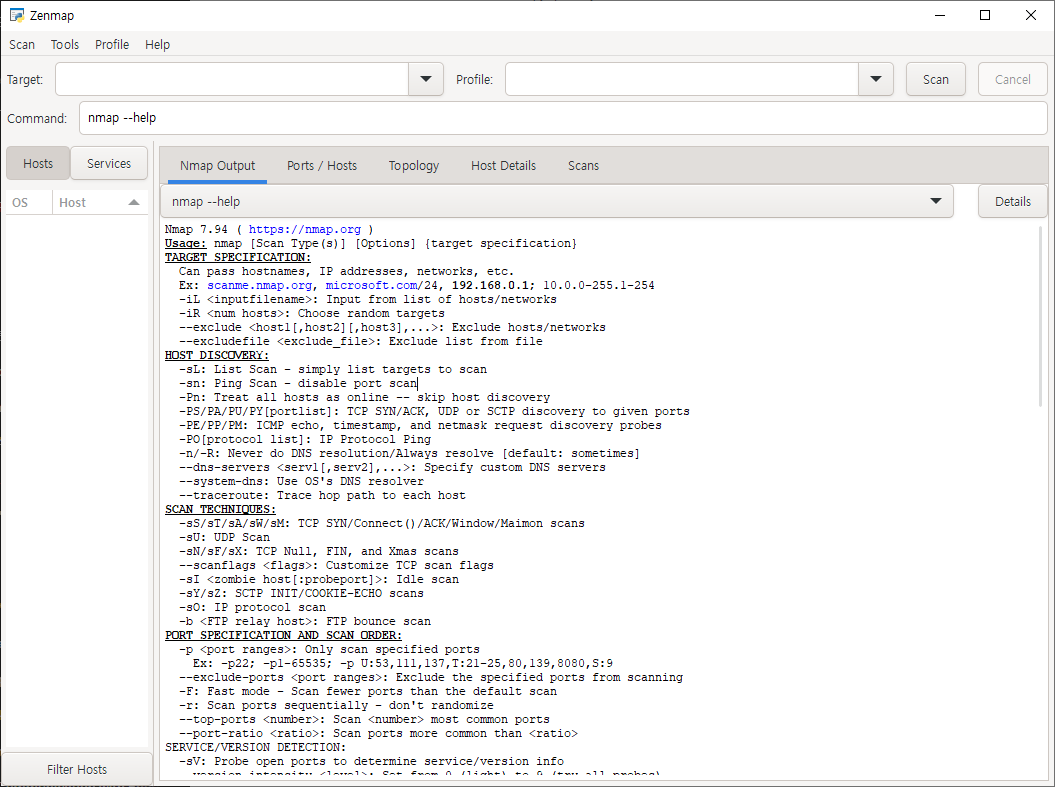The width and height of the screenshot is (1055, 787).
Task: Click the SERVICE/VERSION DETECTION heading
Action: tap(256, 747)
